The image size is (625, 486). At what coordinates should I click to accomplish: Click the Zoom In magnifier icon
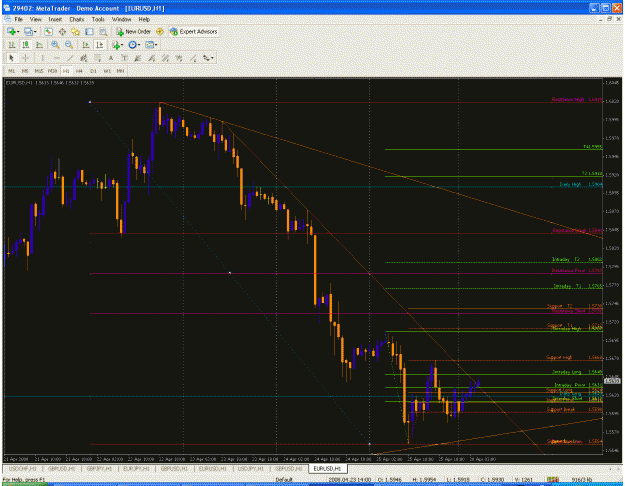55,45
